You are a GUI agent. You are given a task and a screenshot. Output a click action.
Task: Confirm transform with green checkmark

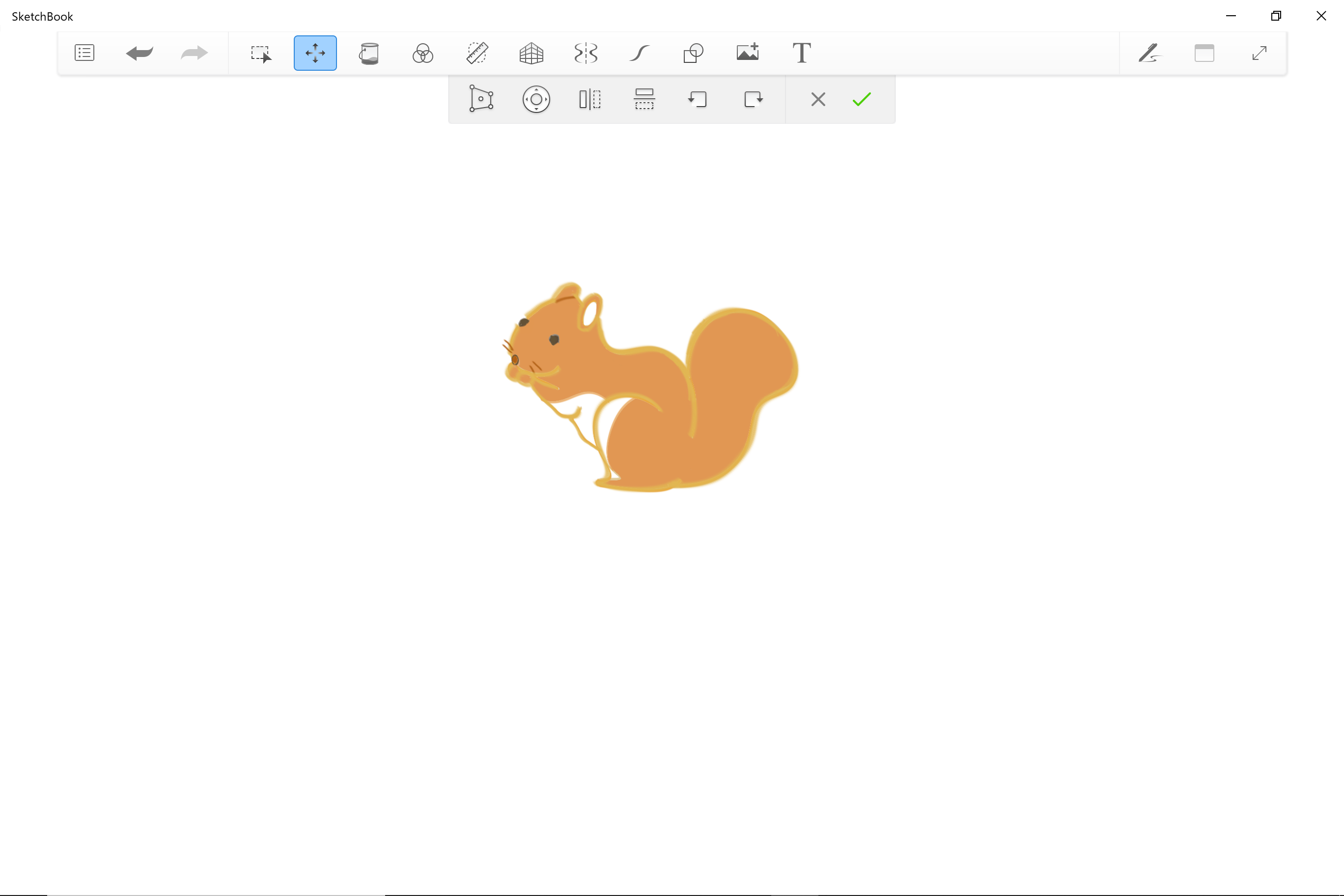coord(862,99)
